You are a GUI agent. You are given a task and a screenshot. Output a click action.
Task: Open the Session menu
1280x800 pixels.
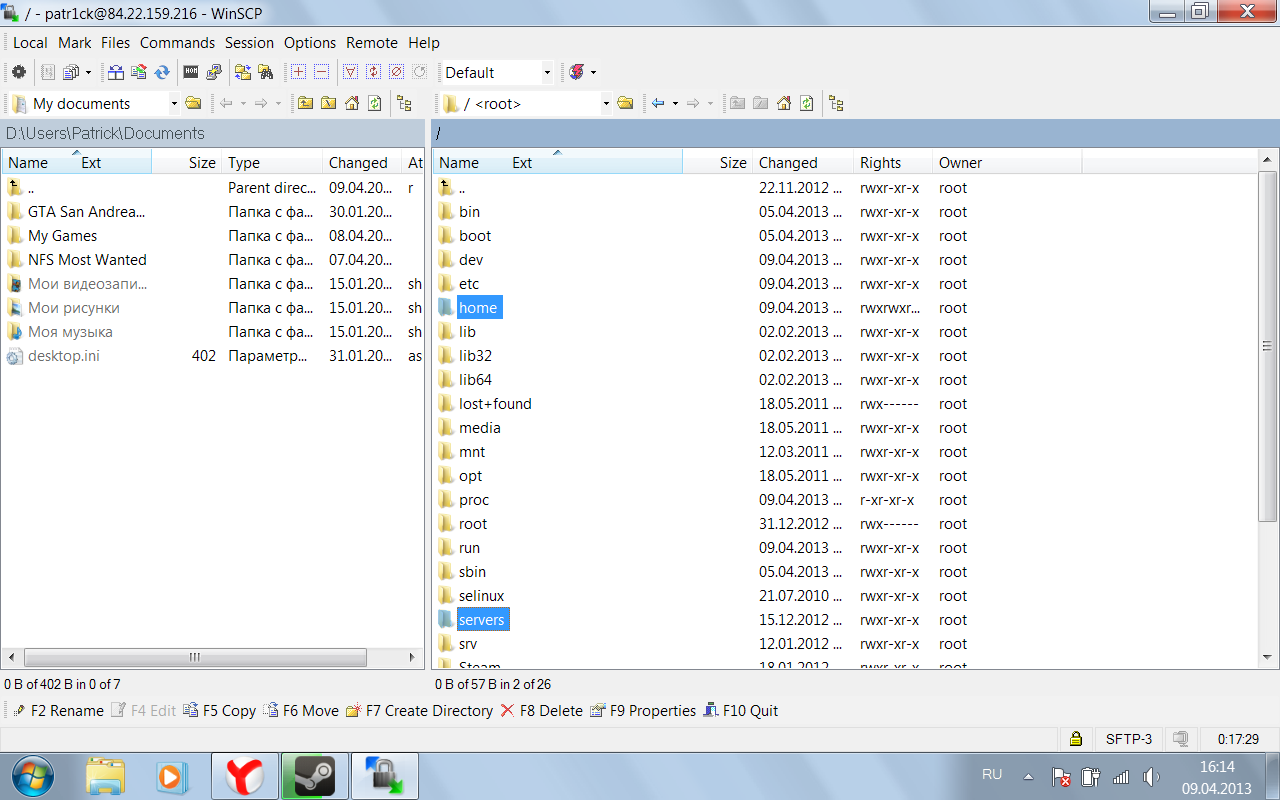(249, 43)
